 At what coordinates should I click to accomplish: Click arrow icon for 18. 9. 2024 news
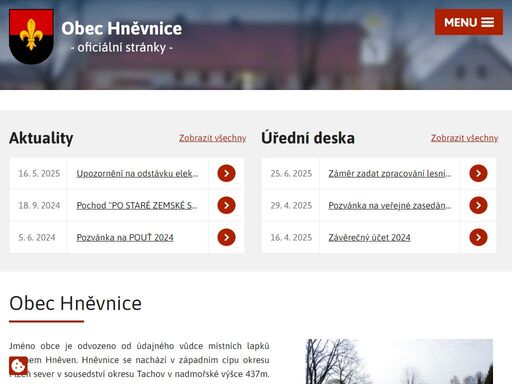[x=226, y=205]
